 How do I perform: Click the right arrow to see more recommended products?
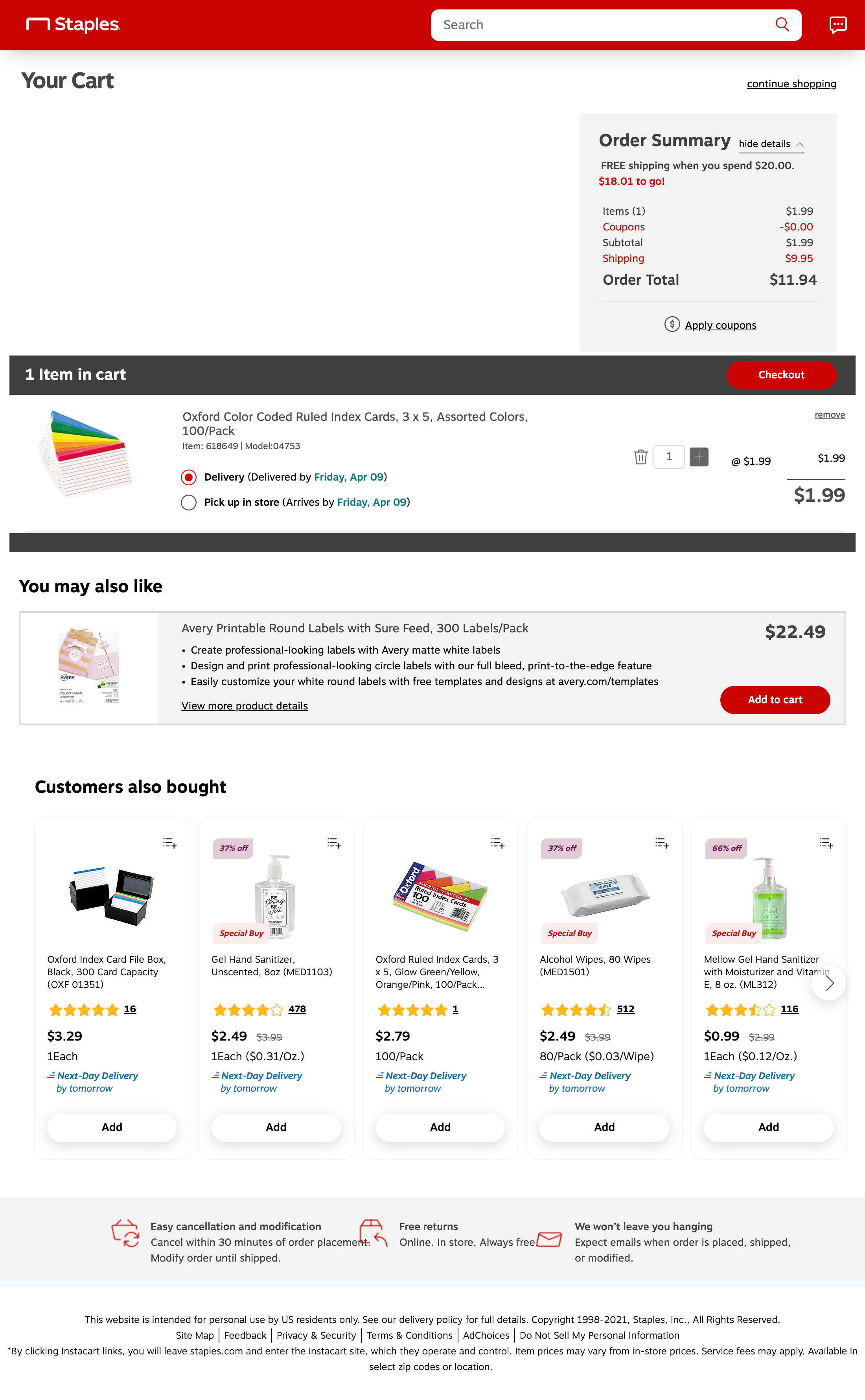pyautogui.click(x=828, y=983)
